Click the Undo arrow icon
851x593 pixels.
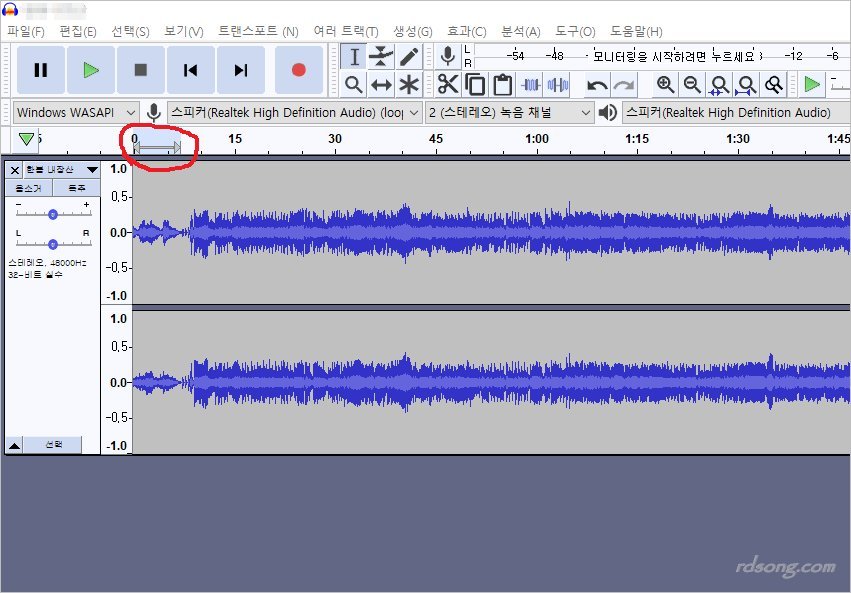[597, 84]
